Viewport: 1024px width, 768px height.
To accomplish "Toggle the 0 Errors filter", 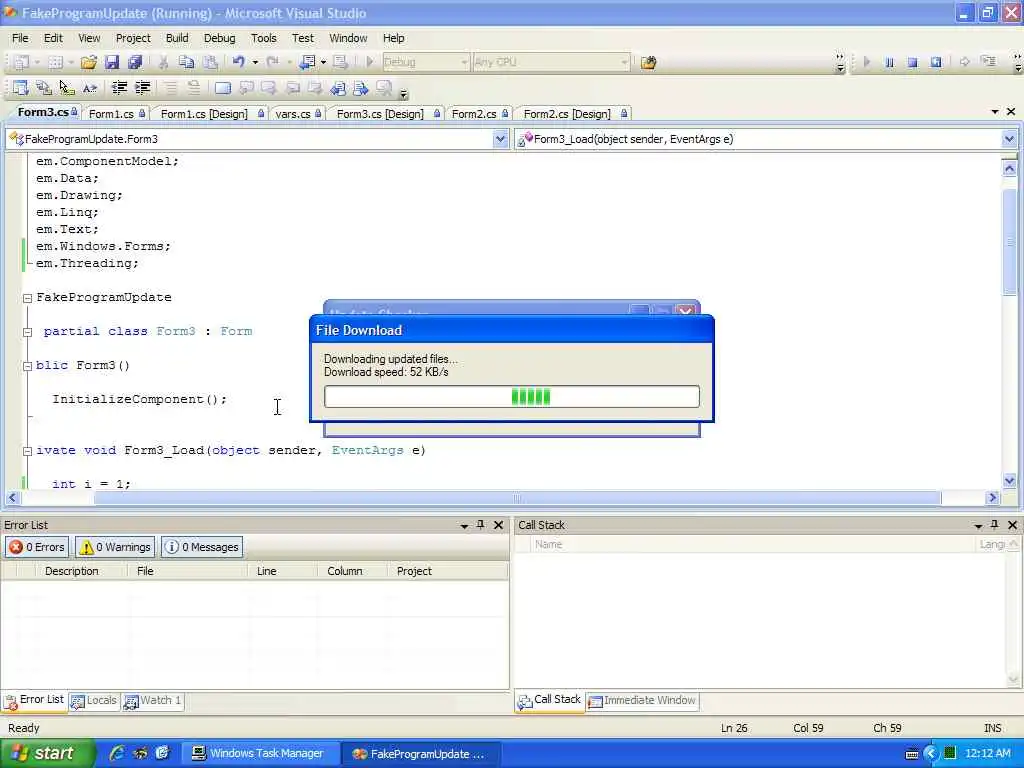I will (37, 547).
